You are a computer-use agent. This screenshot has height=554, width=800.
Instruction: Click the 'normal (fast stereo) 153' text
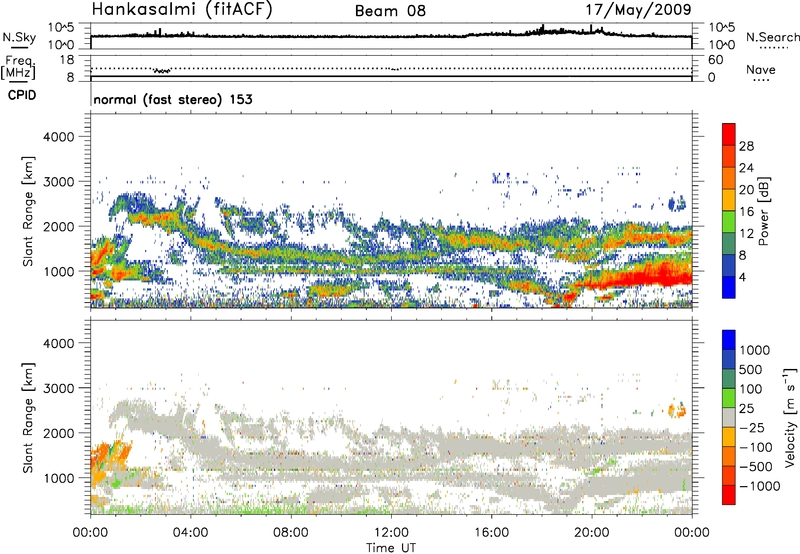tap(173, 99)
